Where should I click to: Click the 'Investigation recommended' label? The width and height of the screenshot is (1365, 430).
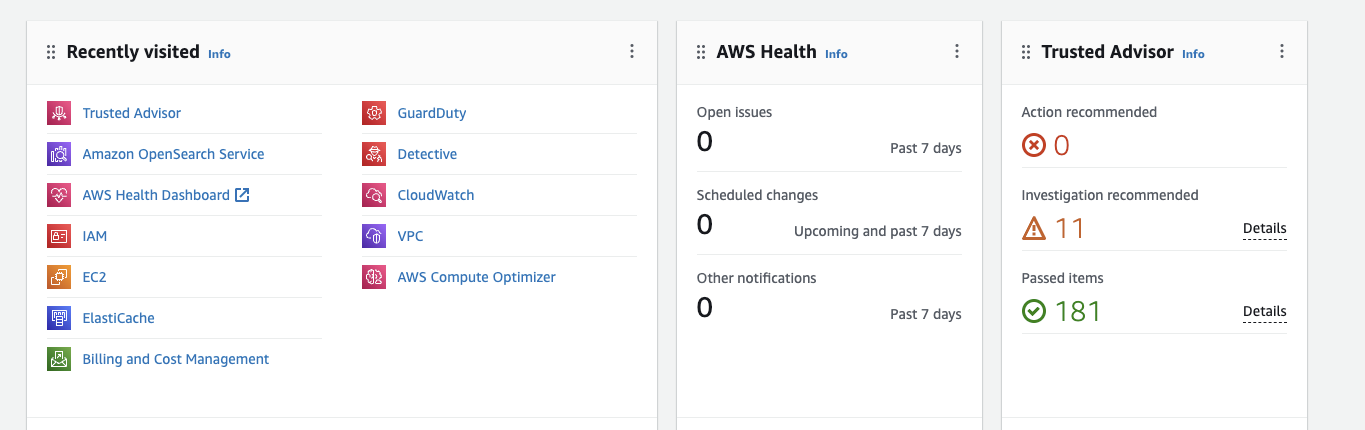click(x=1110, y=195)
